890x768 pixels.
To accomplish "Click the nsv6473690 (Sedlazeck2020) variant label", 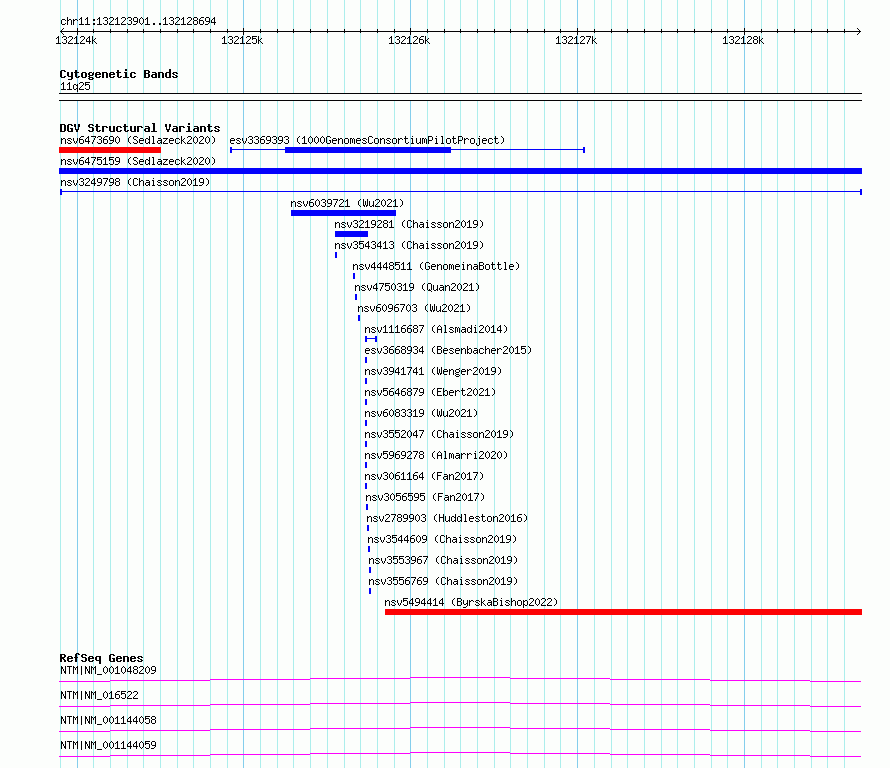I will tap(138, 140).
